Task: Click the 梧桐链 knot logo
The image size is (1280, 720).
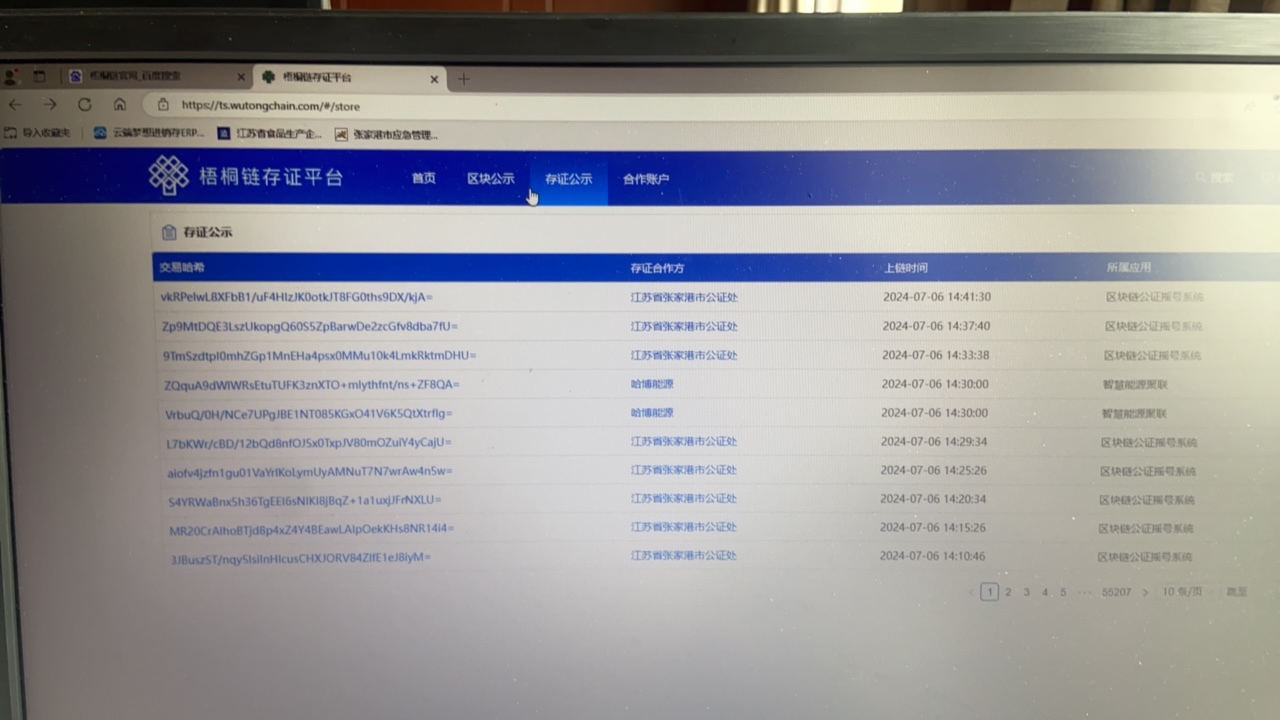Action: coord(169,176)
